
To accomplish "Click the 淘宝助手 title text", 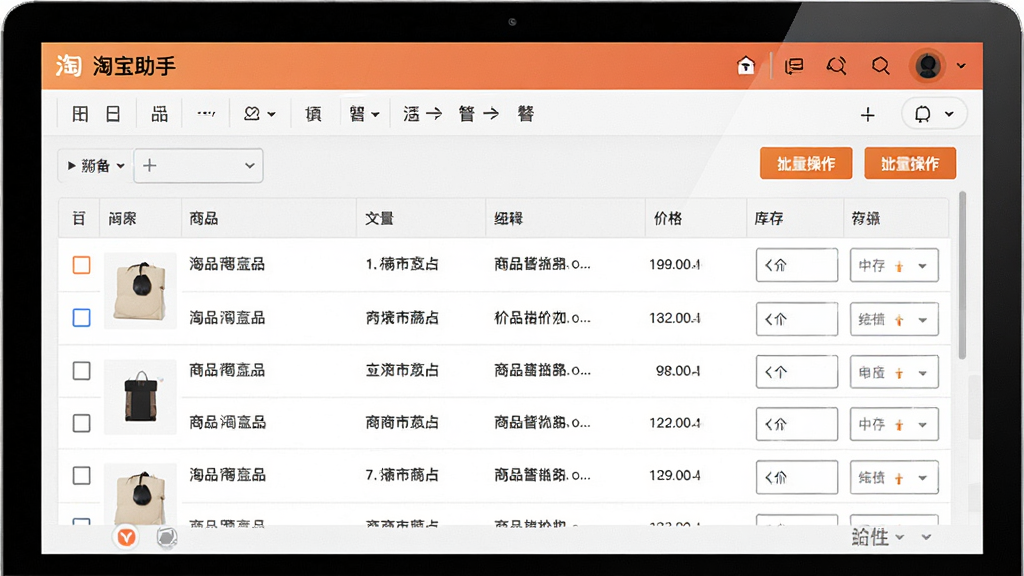I will pos(134,66).
